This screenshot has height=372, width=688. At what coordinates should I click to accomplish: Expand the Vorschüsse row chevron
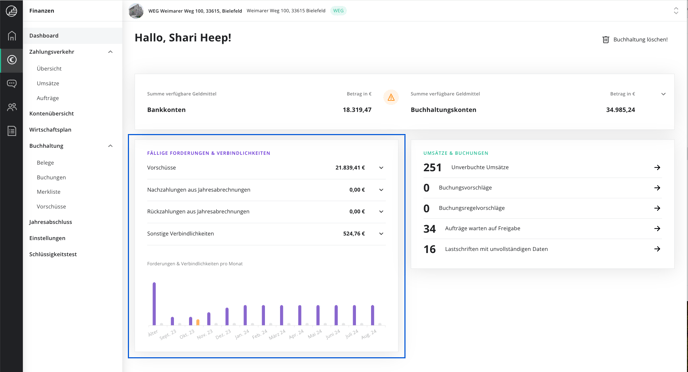[x=381, y=168]
